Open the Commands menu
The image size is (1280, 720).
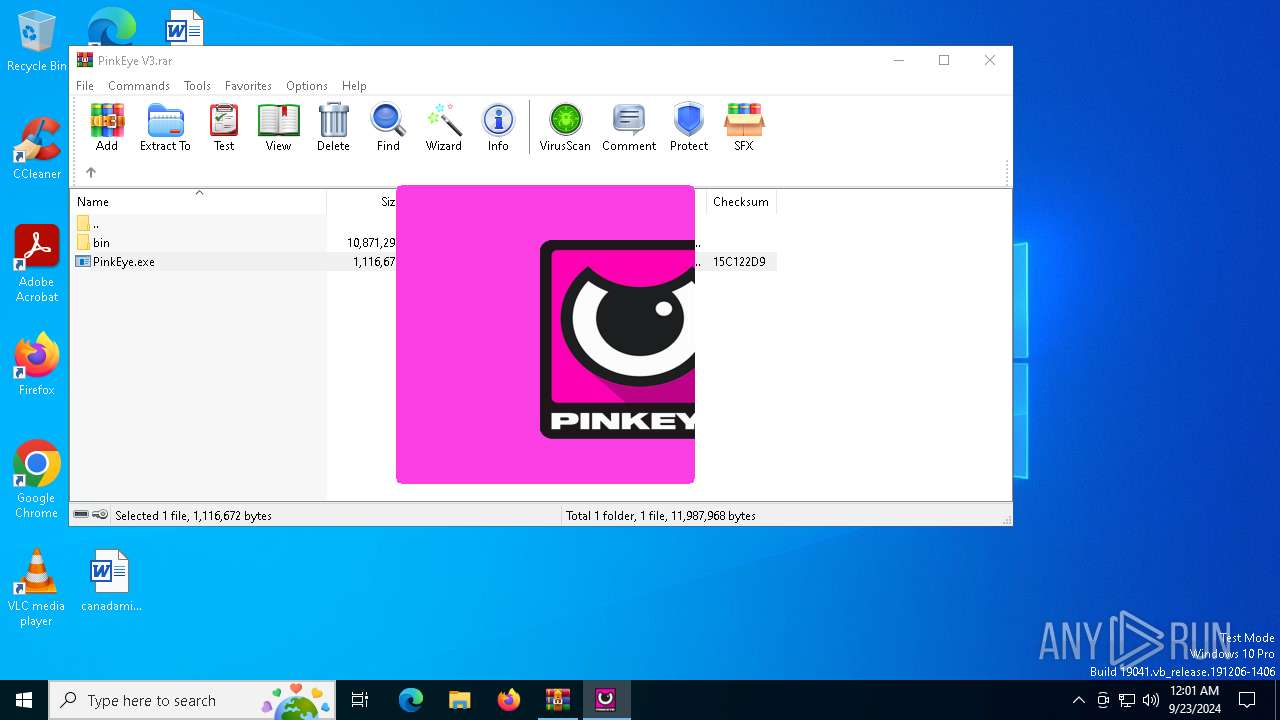pyautogui.click(x=139, y=86)
